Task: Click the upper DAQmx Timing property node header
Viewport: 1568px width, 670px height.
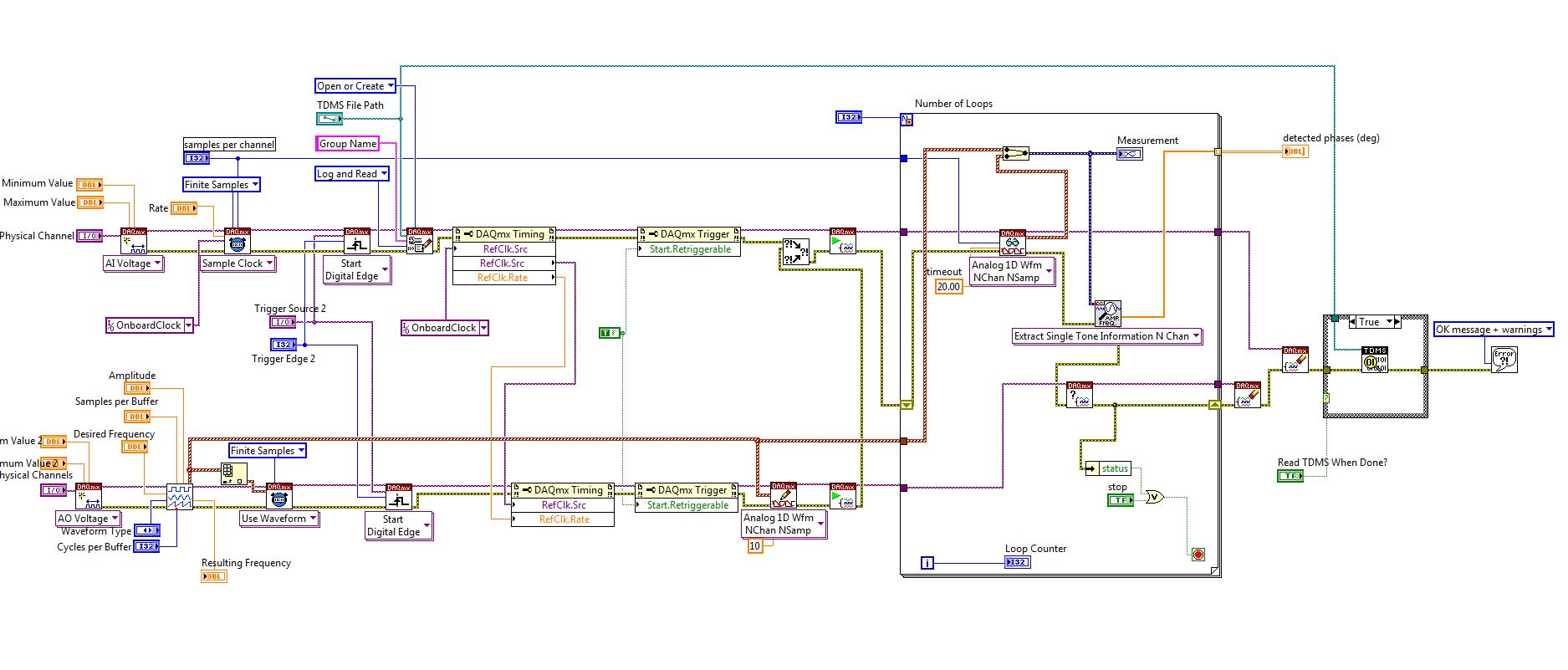Action: [x=503, y=234]
